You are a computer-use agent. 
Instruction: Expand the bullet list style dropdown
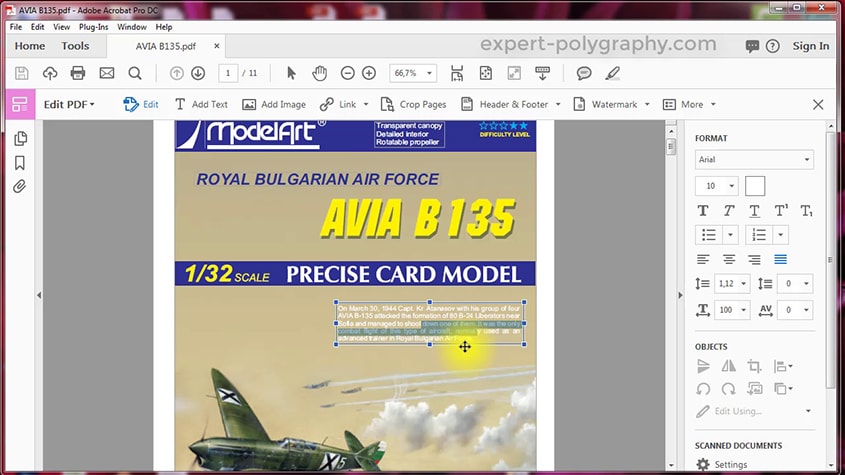730,235
